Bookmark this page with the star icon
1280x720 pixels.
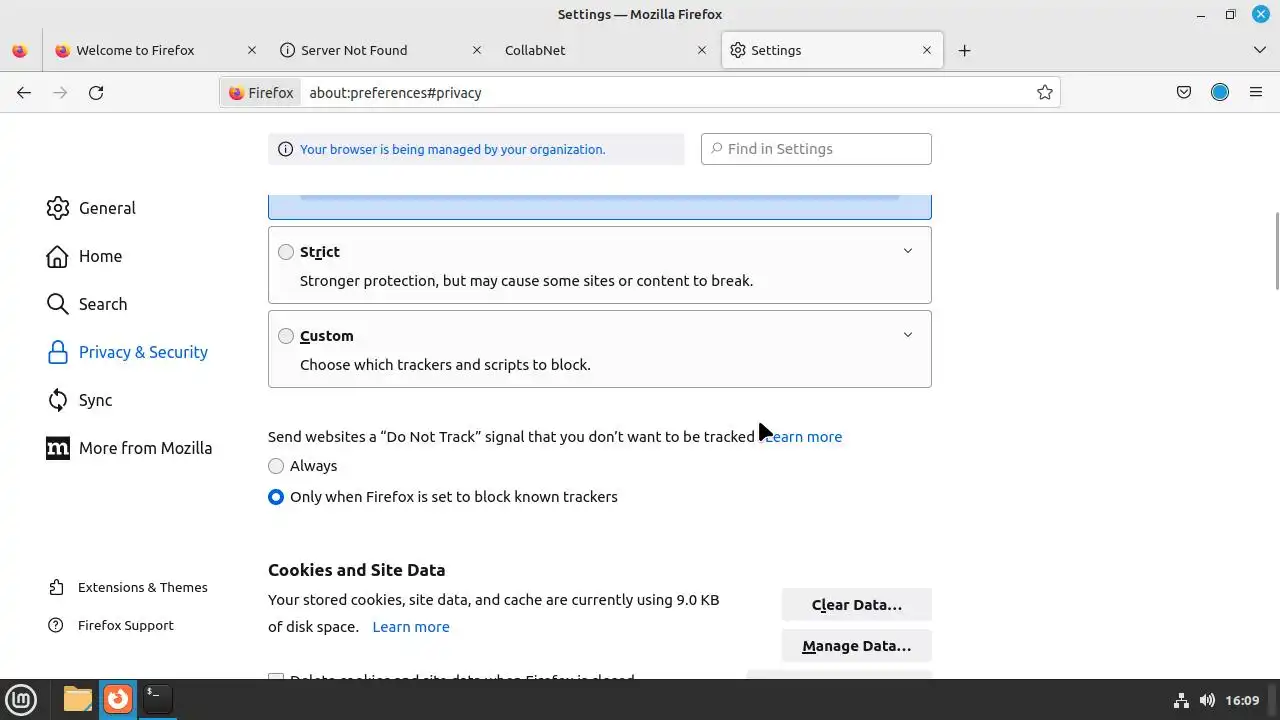[1045, 93]
